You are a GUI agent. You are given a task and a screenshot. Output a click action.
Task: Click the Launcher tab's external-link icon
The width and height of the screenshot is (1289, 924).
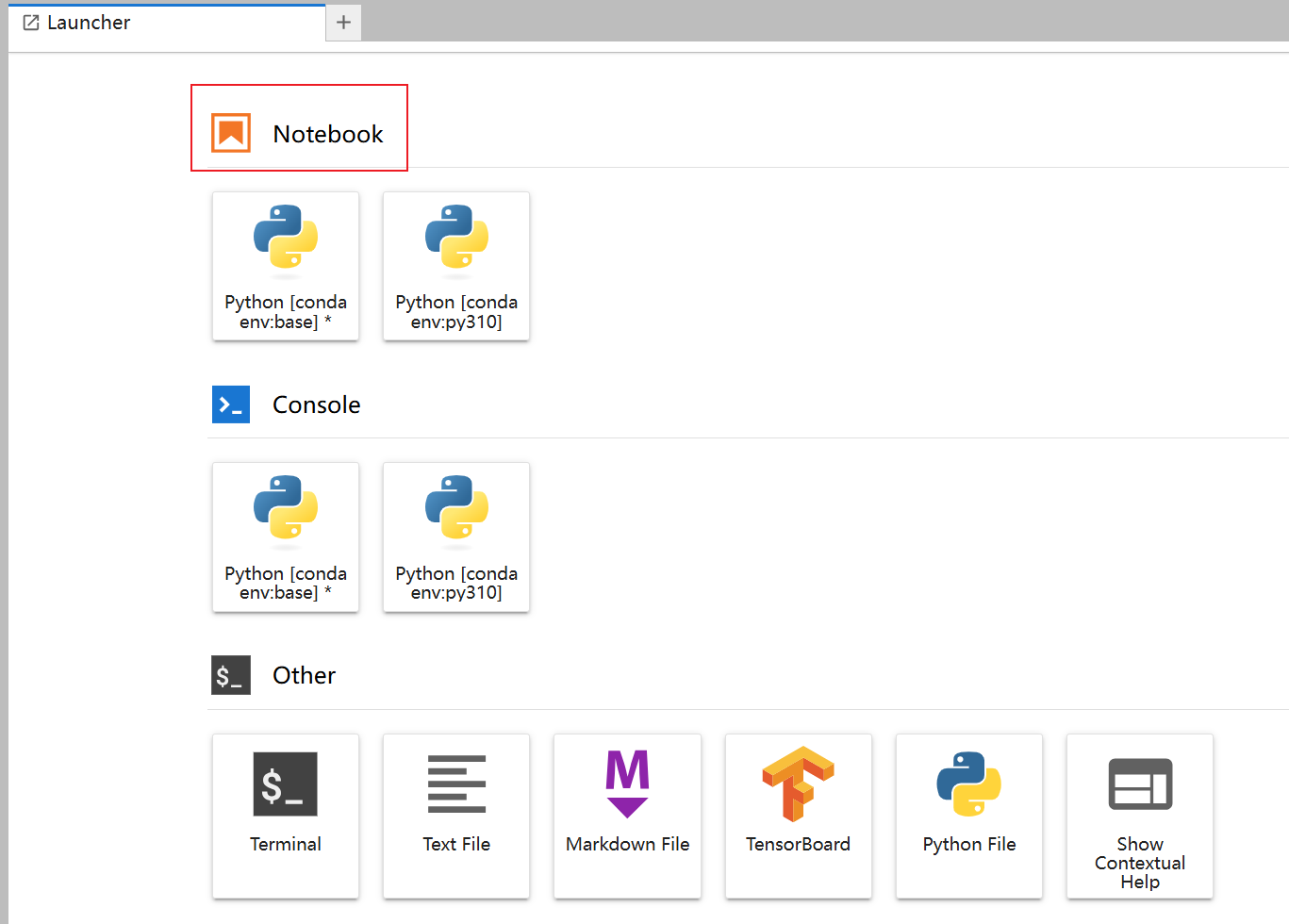point(31,23)
